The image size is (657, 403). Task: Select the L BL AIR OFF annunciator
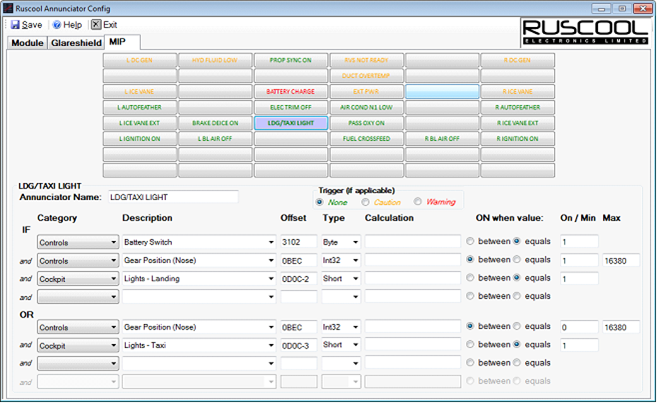pyautogui.click(x=215, y=139)
